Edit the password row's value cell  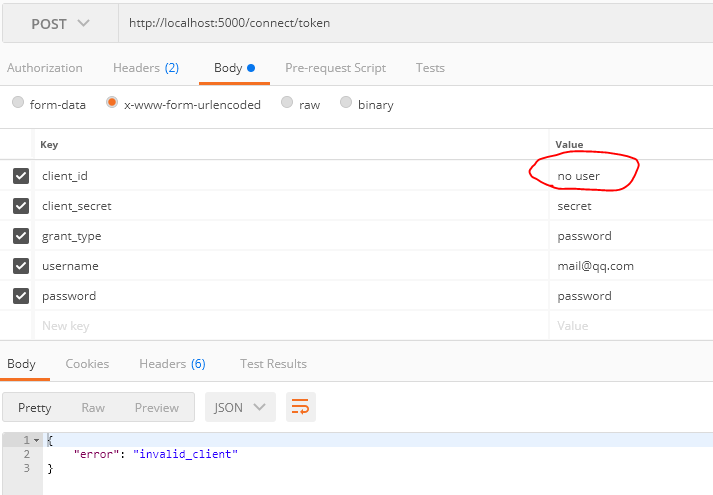tap(631, 296)
